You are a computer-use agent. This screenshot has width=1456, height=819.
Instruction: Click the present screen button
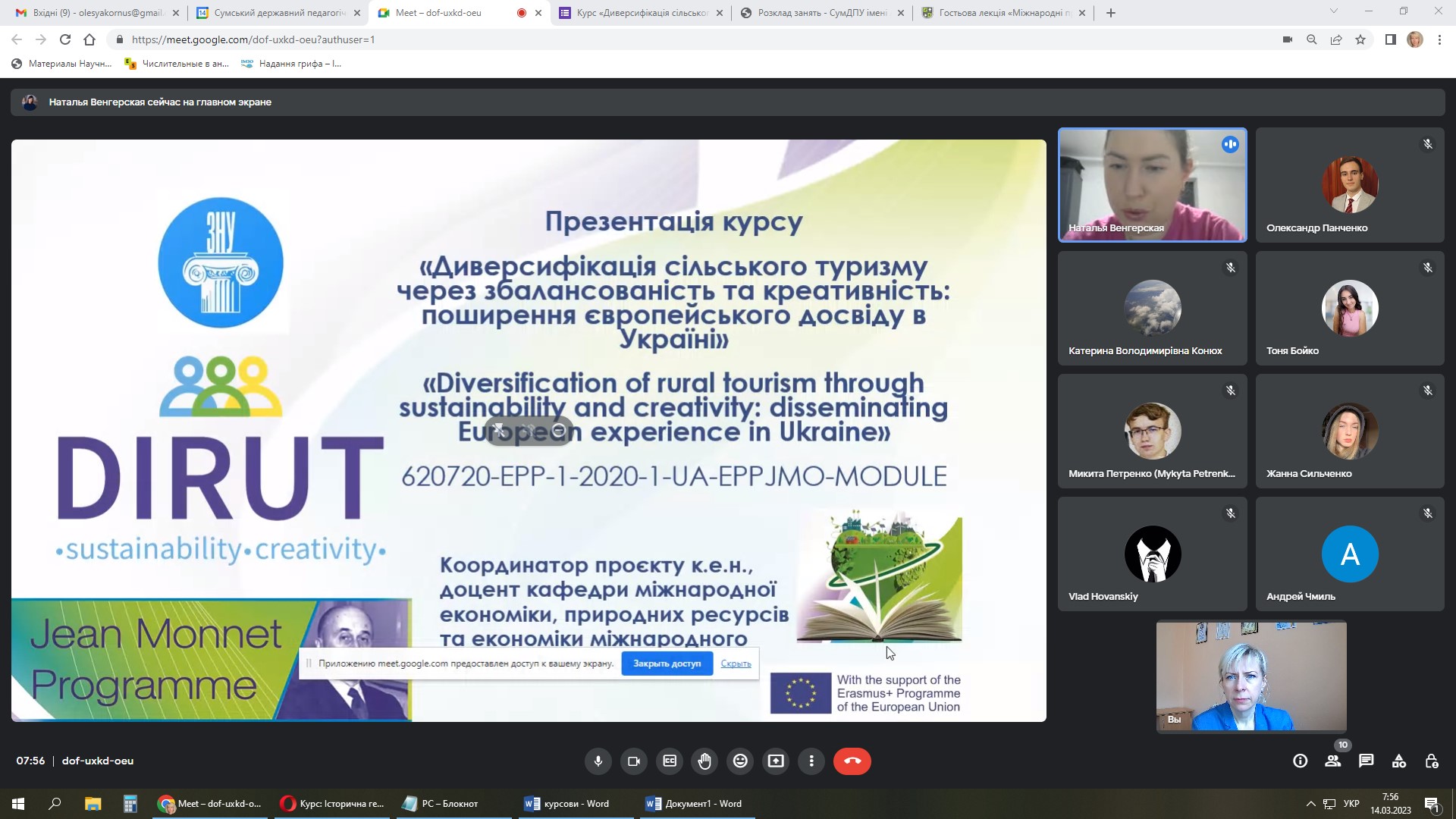pyautogui.click(x=776, y=761)
